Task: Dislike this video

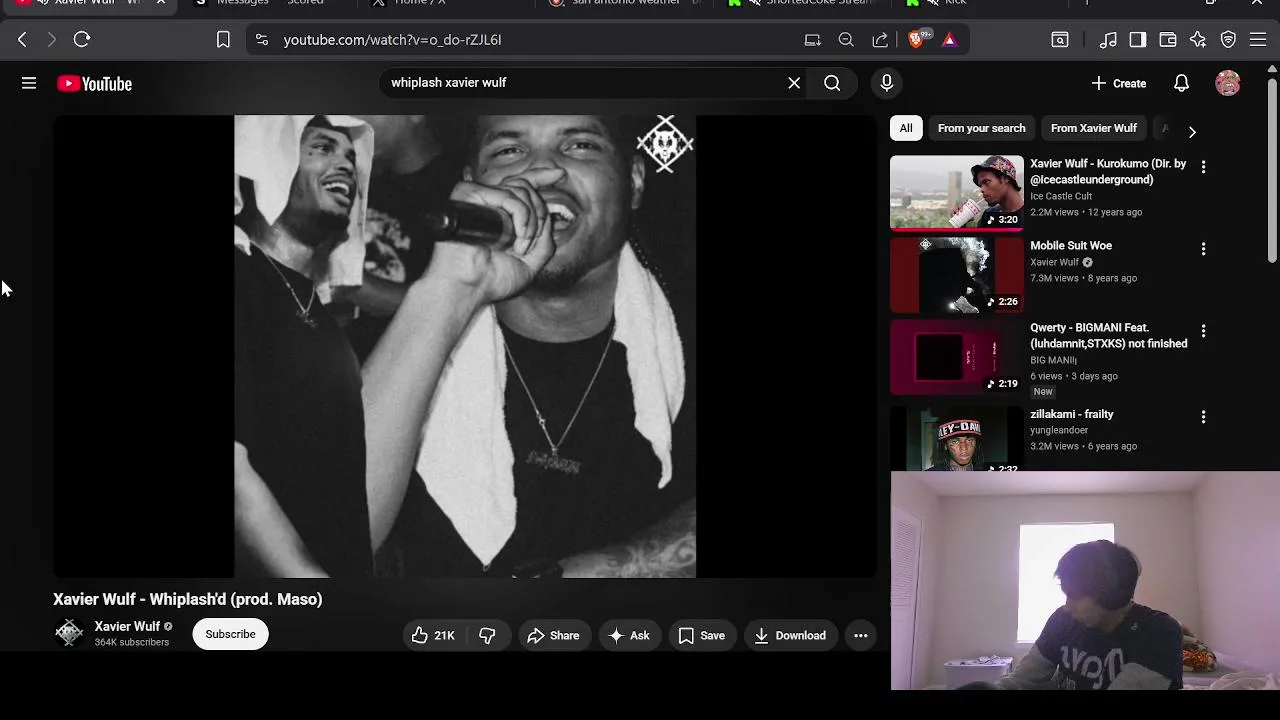Action: pyautogui.click(x=487, y=635)
